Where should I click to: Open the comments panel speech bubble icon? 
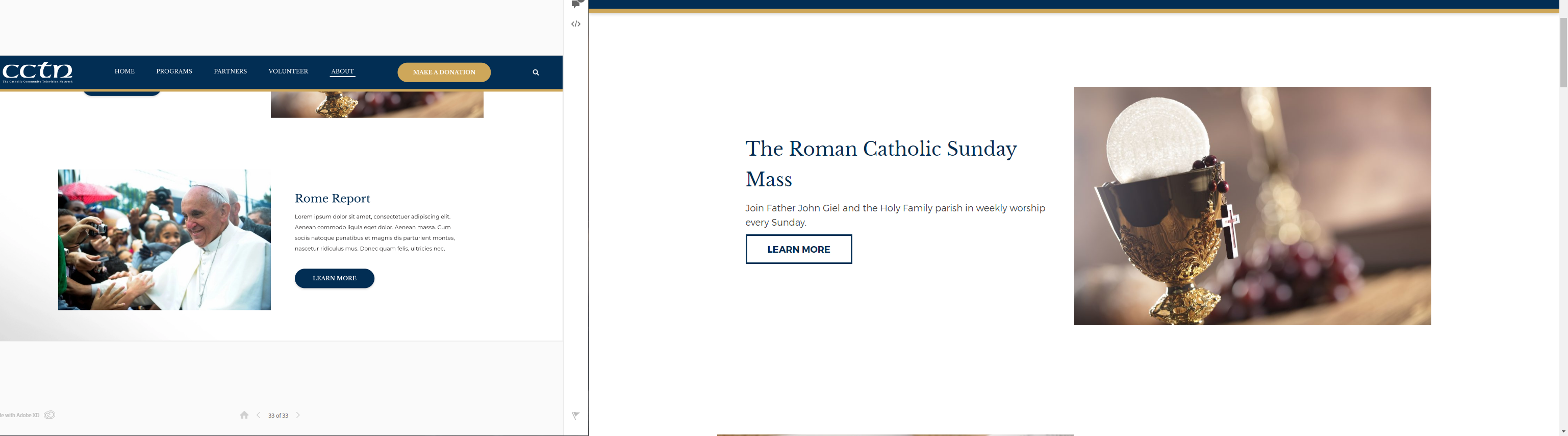pos(576,4)
